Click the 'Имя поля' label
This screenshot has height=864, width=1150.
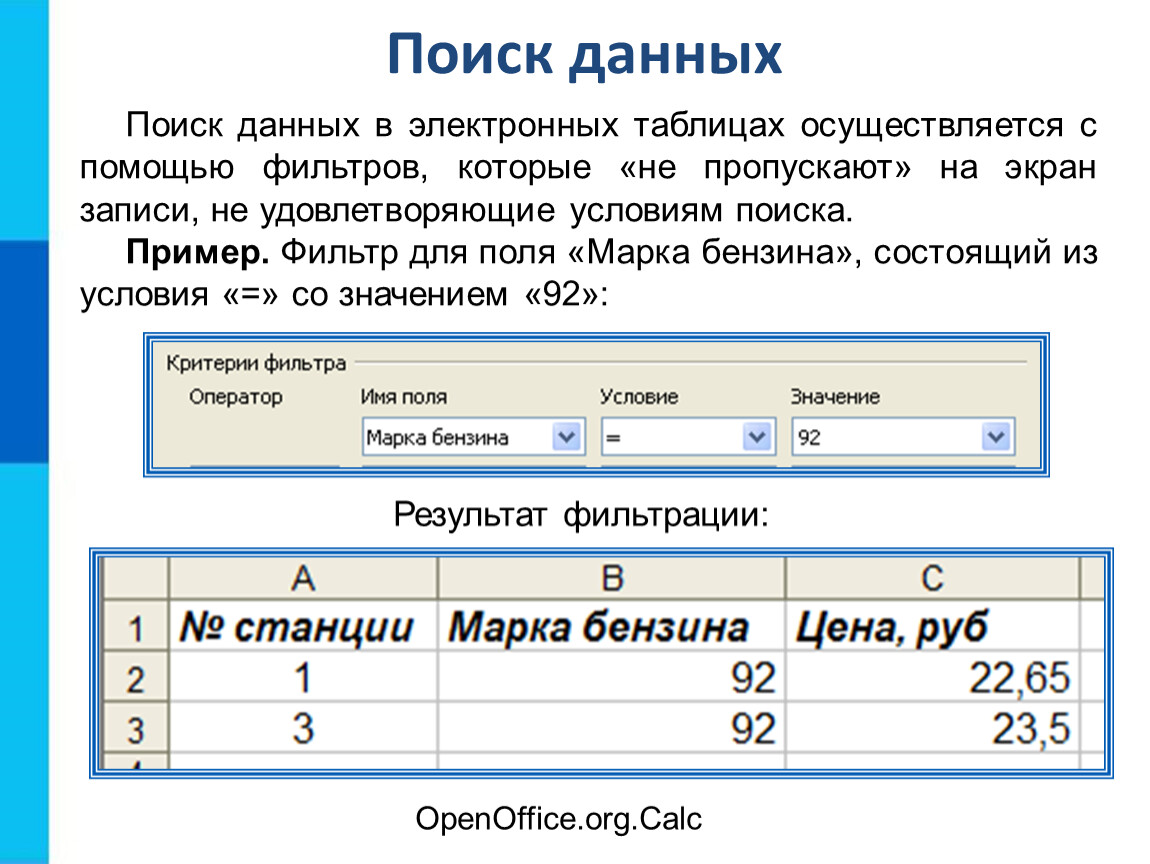click(403, 397)
